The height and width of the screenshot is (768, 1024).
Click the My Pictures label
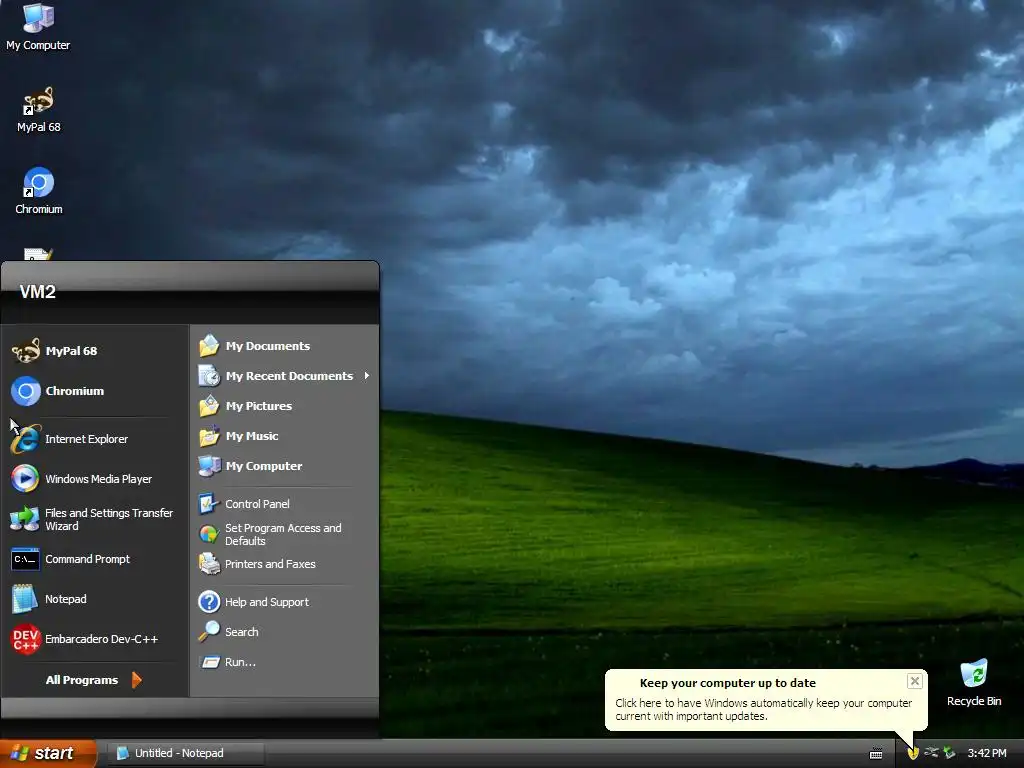click(259, 406)
